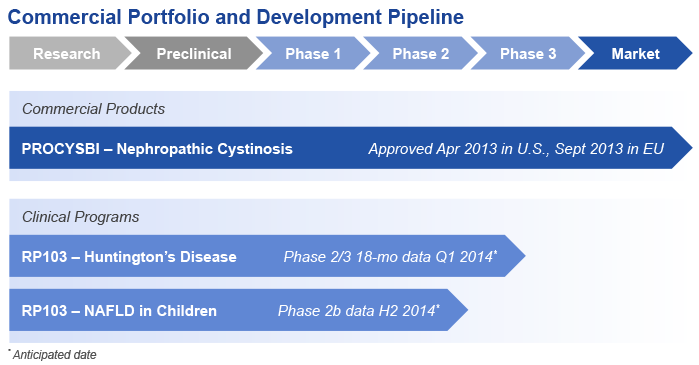
Task: Select the Phase 2 chevron
Action: pos(420,53)
